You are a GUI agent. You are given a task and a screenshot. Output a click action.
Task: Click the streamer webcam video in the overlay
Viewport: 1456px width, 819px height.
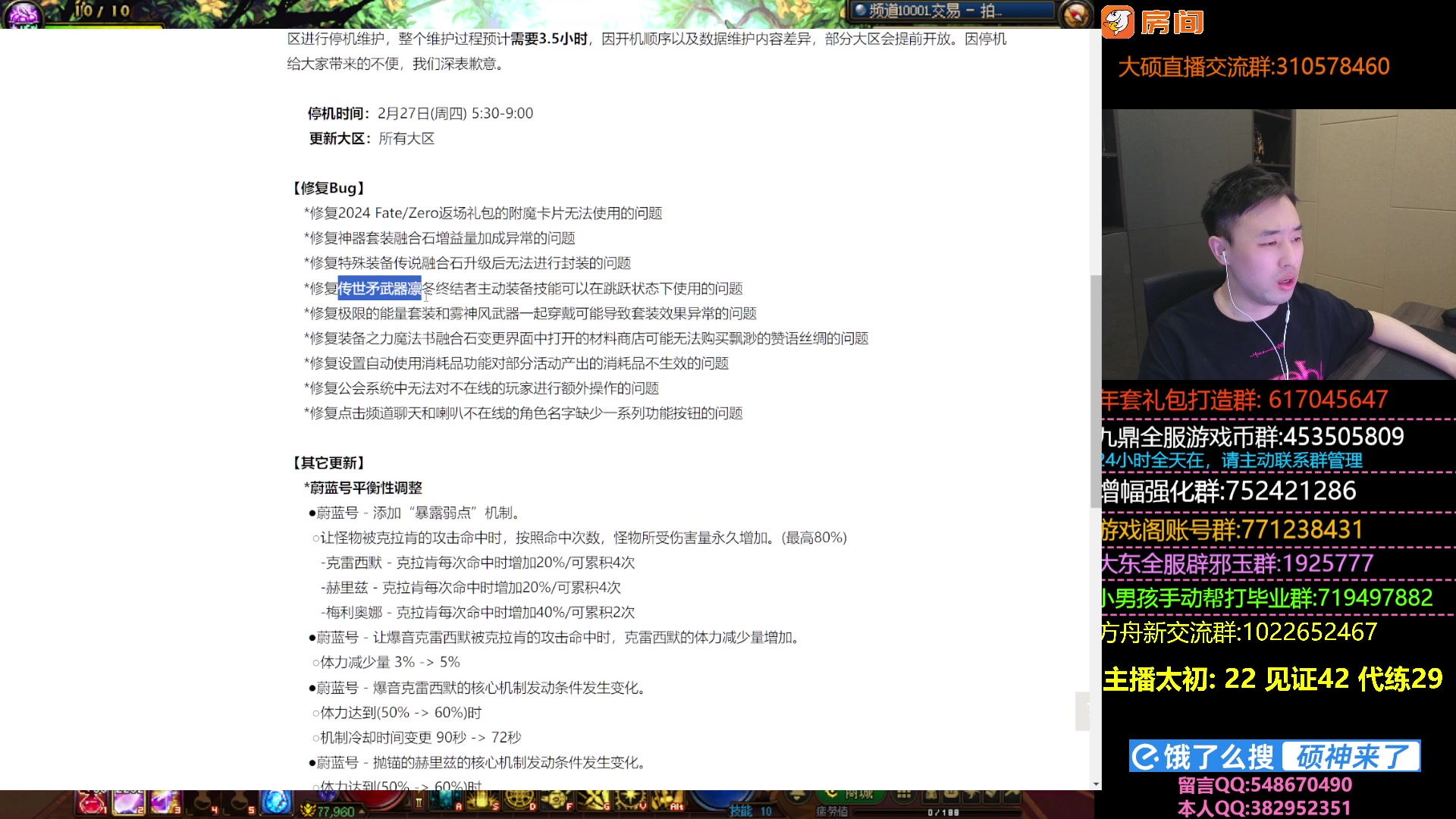click(x=1279, y=244)
